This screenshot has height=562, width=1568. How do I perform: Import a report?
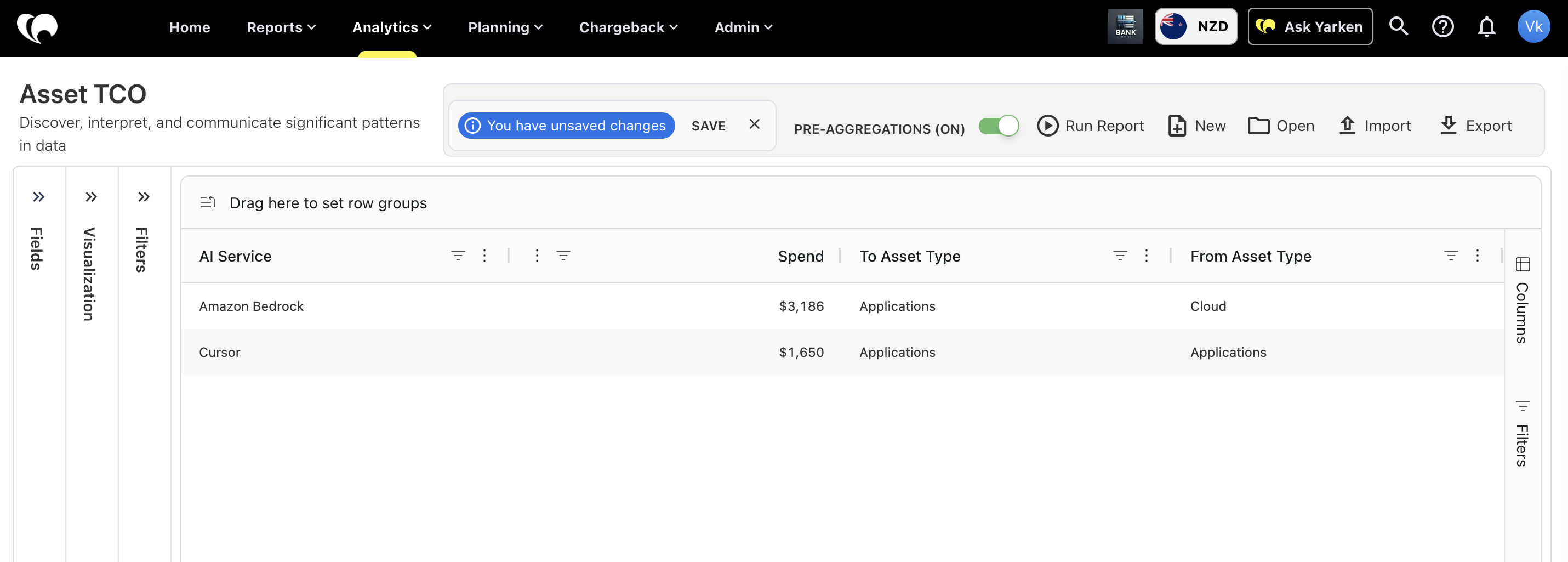click(1375, 126)
